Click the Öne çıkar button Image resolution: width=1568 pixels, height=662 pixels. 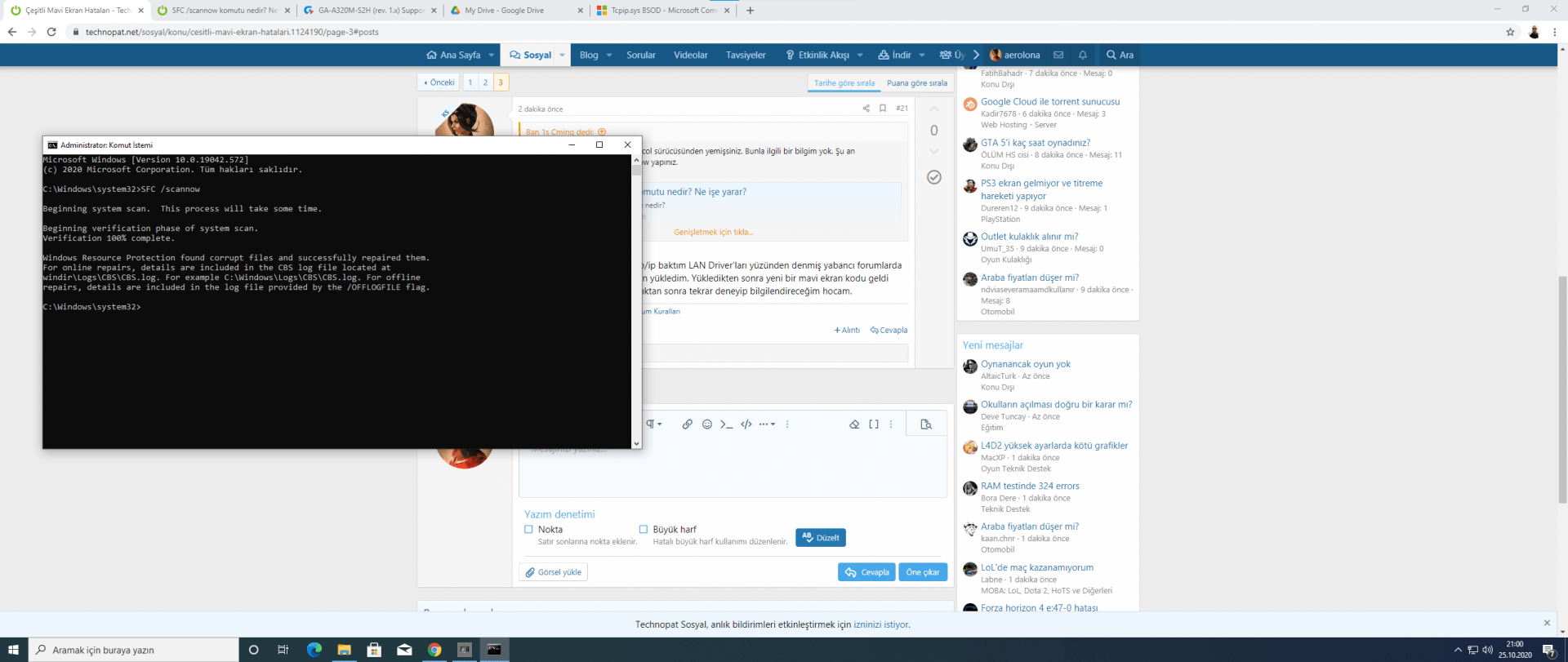coord(923,572)
